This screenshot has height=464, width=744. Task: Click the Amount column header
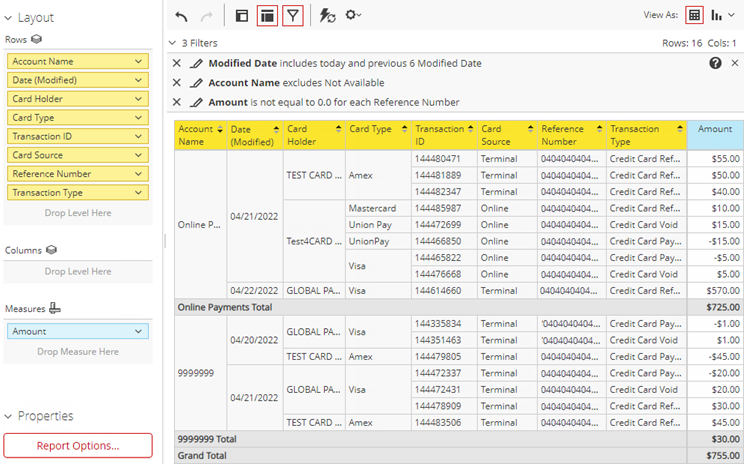tap(714, 129)
